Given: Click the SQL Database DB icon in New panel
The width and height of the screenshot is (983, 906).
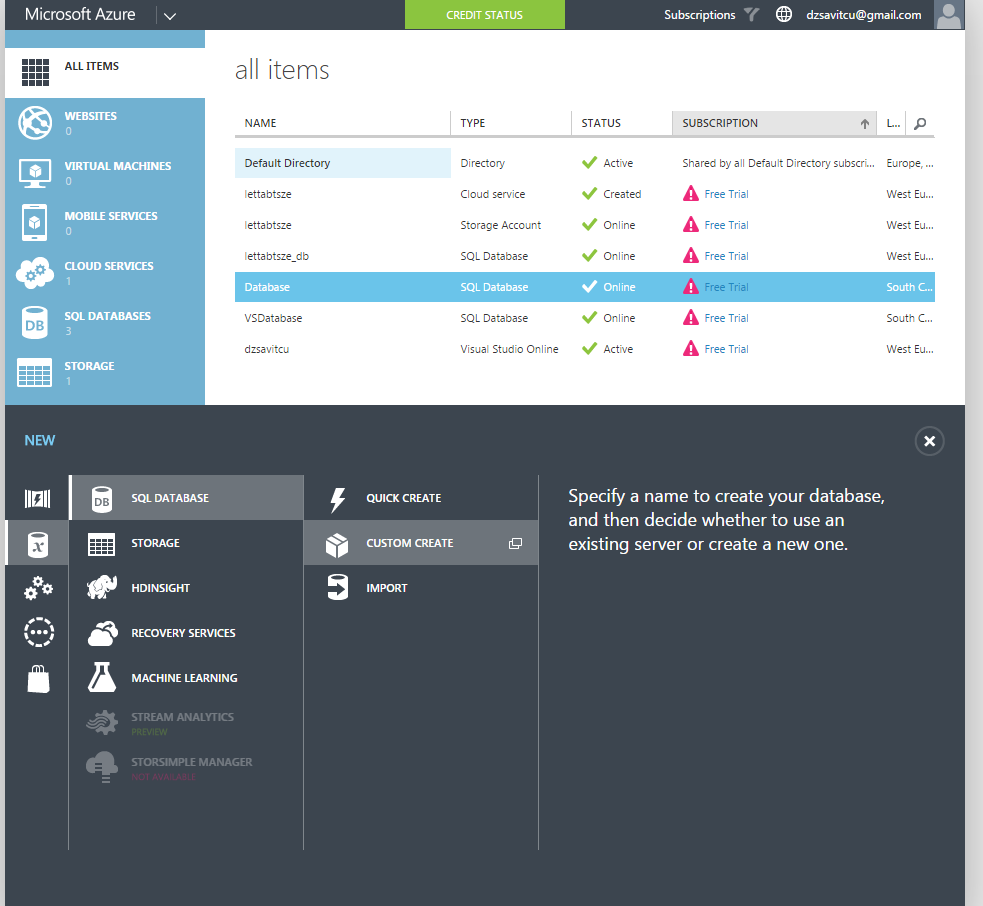Looking at the screenshot, I should click(102, 499).
